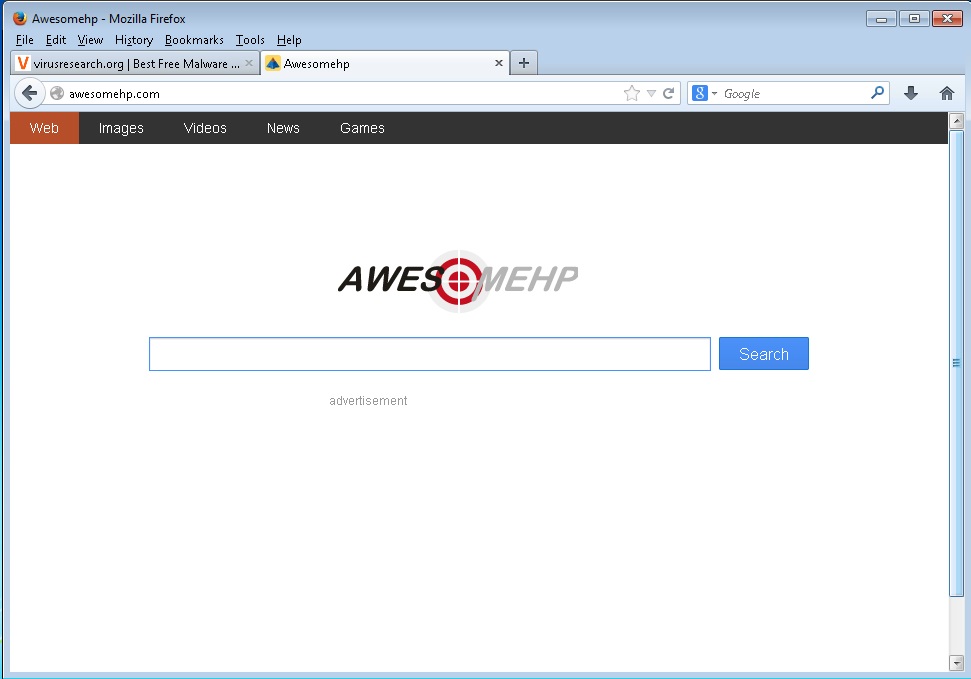971x679 pixels.
Task: Close the Awesomehp tab
Action: coord(499,63)
